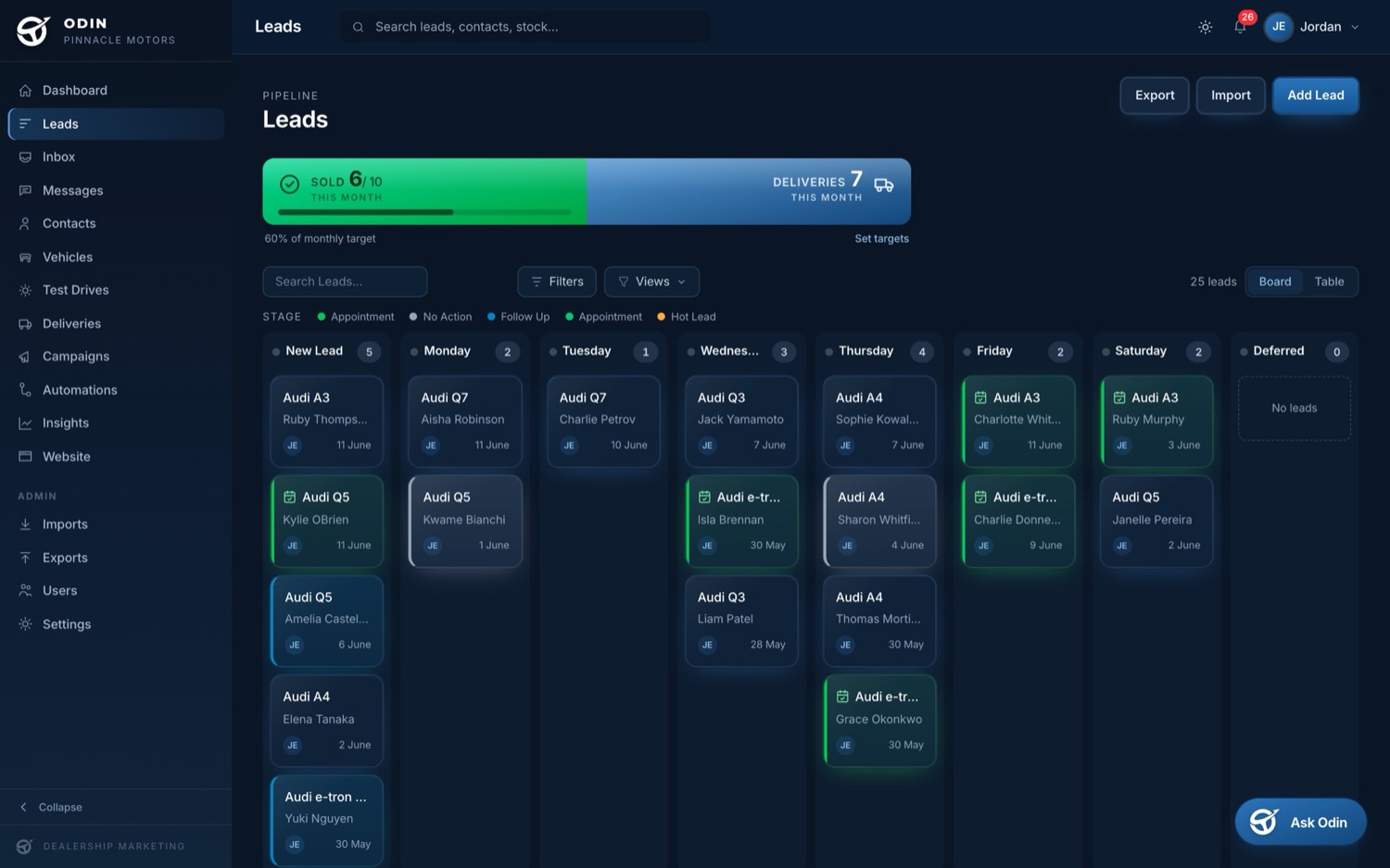Viewport: 1390px width, 868px height.
Task: Switch to Table view
Action: (1329, 282)
